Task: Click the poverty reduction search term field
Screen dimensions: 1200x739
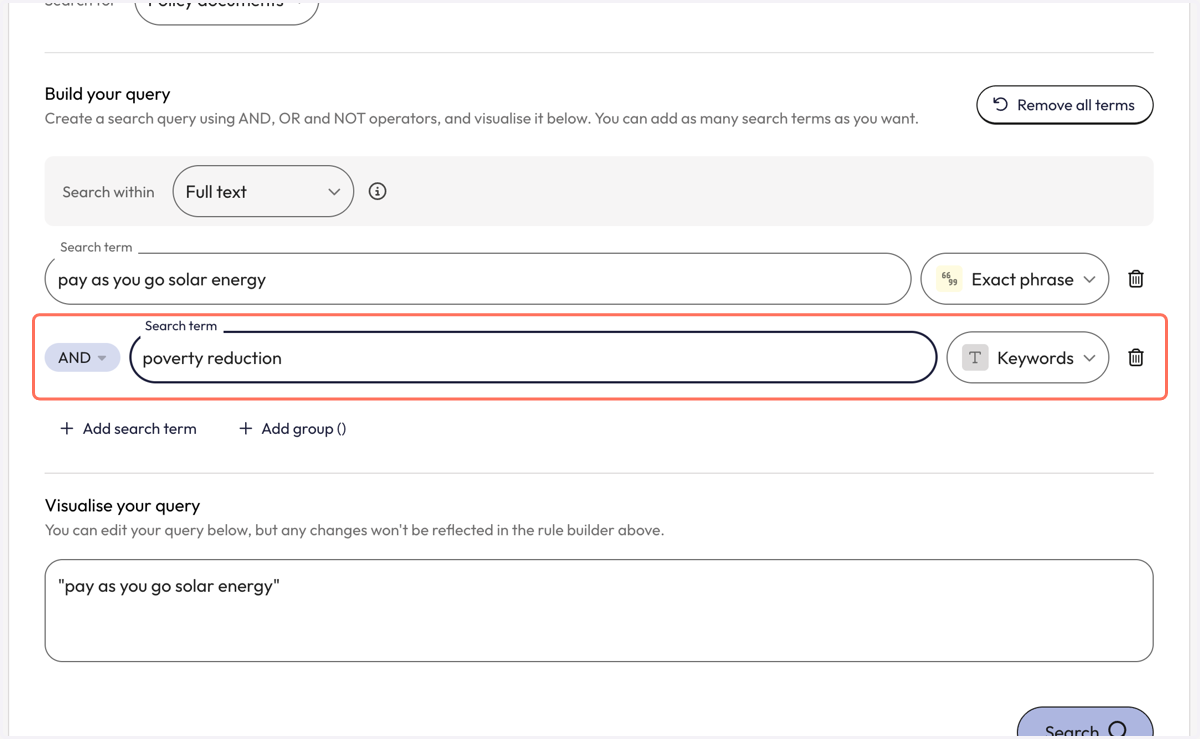Action: click(x=533, y=357)
